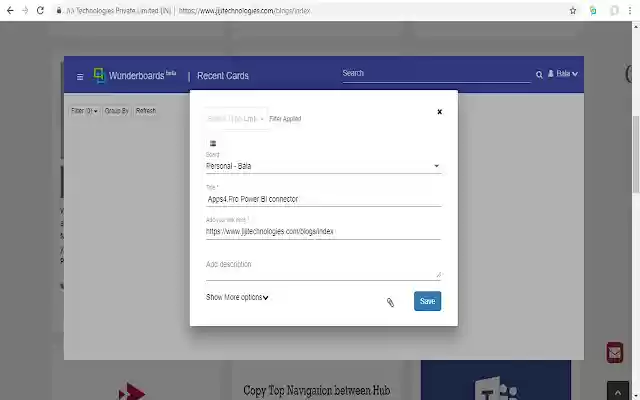Click the Title field with Apps4.Pro text
Image resolution: width=640 pixels, height=400 pixels.
323,199
